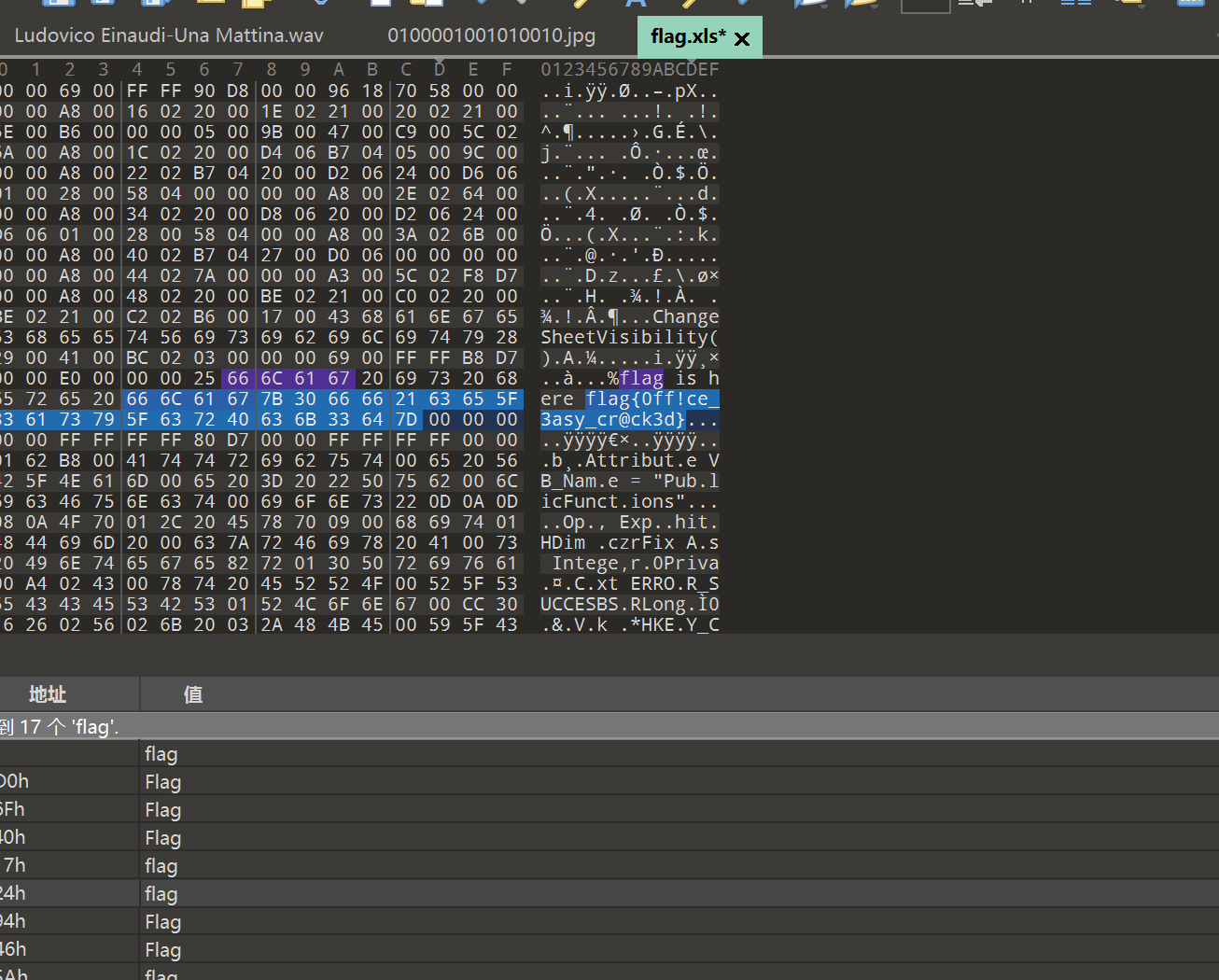Click the 地址 column header
This screenshot has width=1219, height=980.
pyautogui.click(x=47, y=694)
